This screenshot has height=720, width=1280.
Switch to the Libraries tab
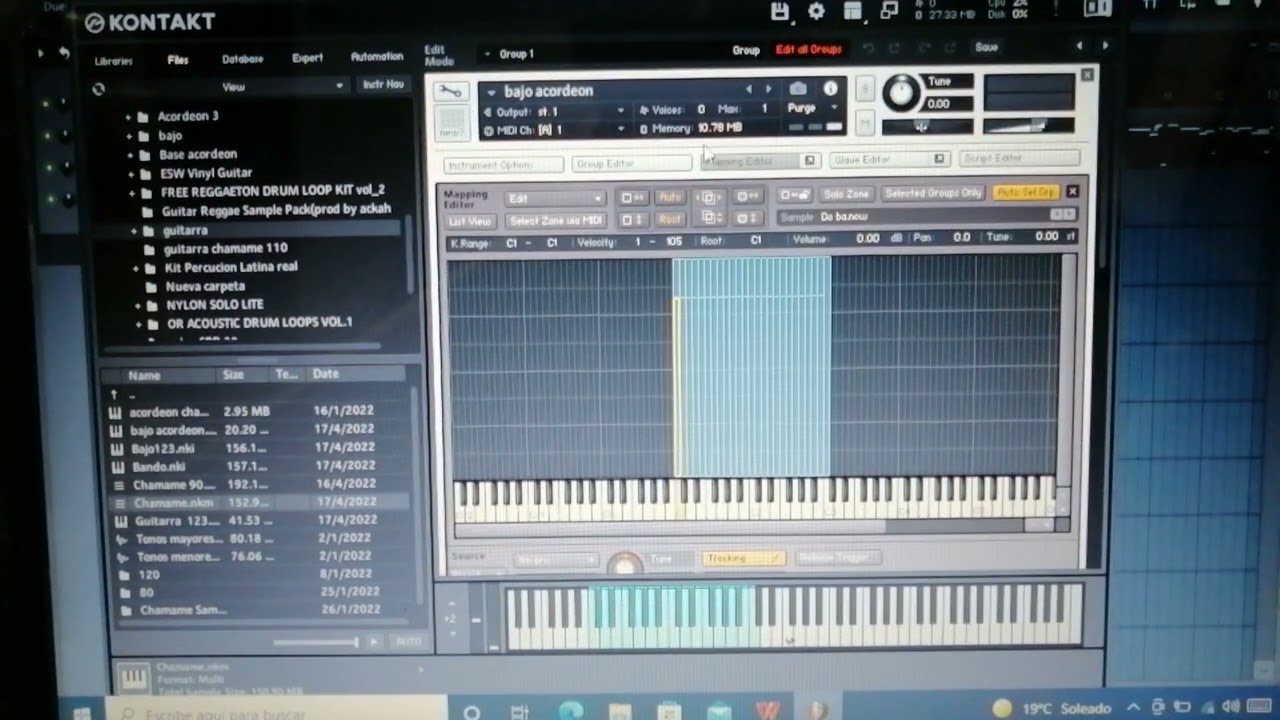tap(114, 61)
